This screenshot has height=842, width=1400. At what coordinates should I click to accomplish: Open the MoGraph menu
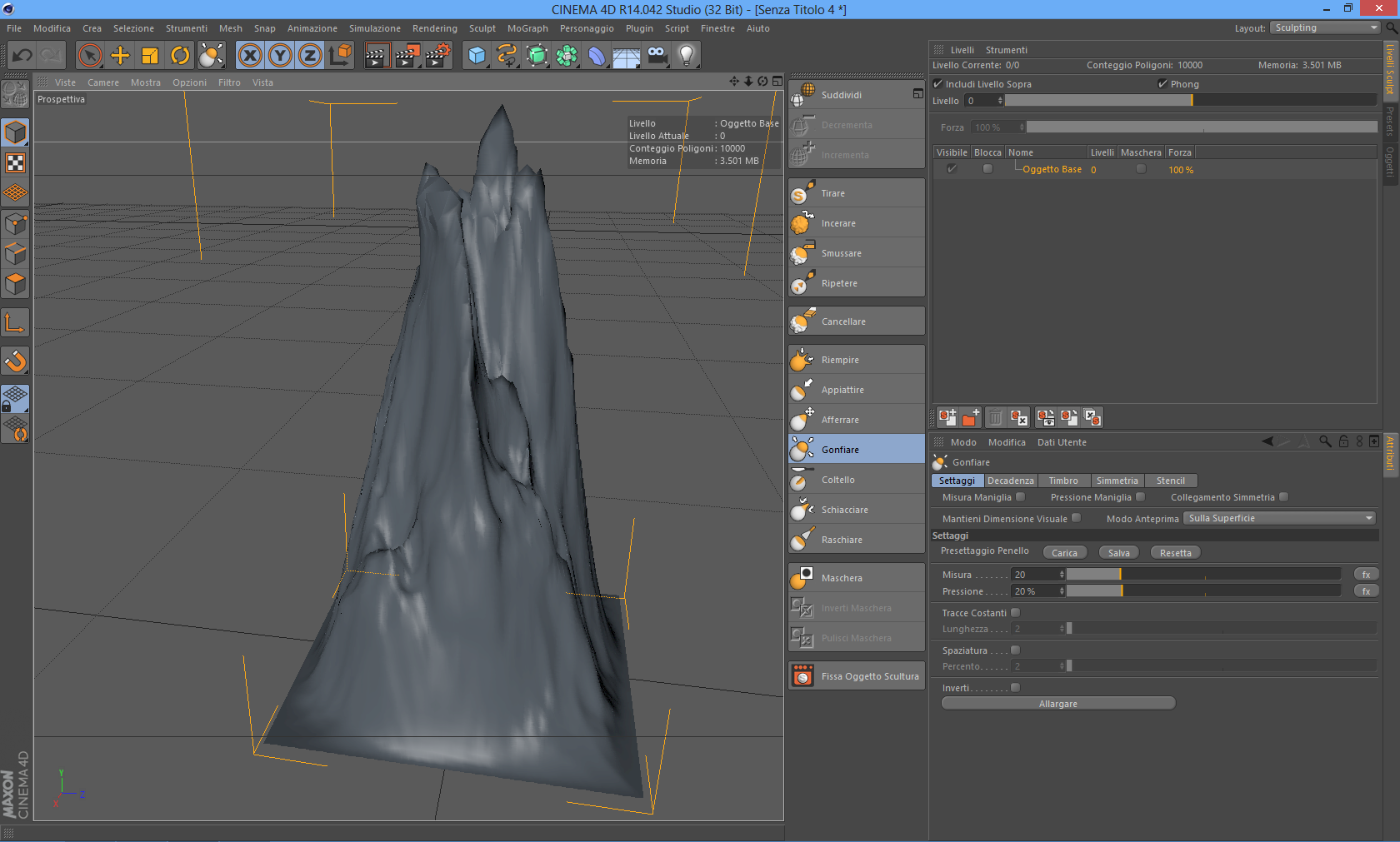[527, 28]
